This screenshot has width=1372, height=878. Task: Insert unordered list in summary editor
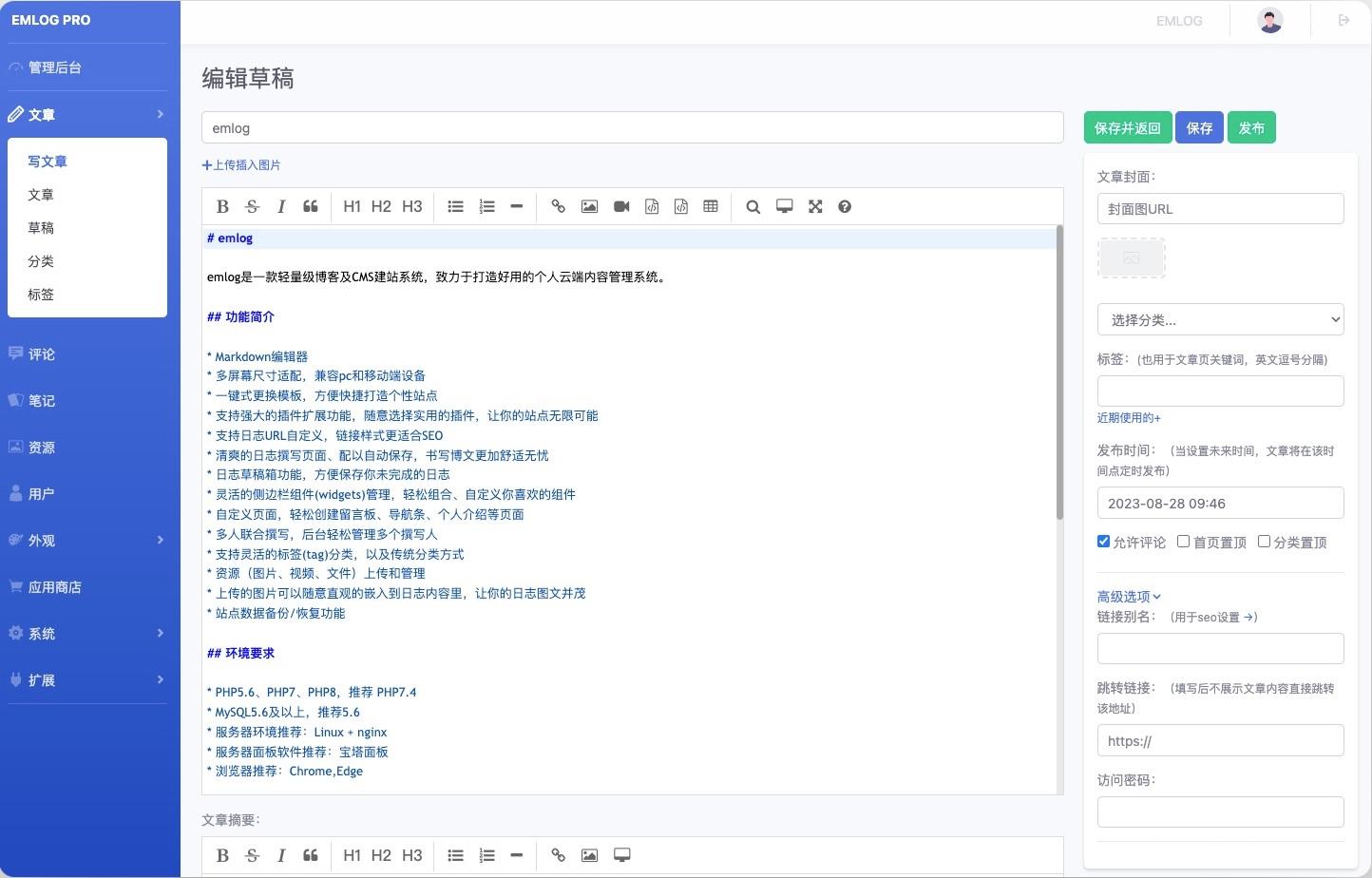(456, 855)
